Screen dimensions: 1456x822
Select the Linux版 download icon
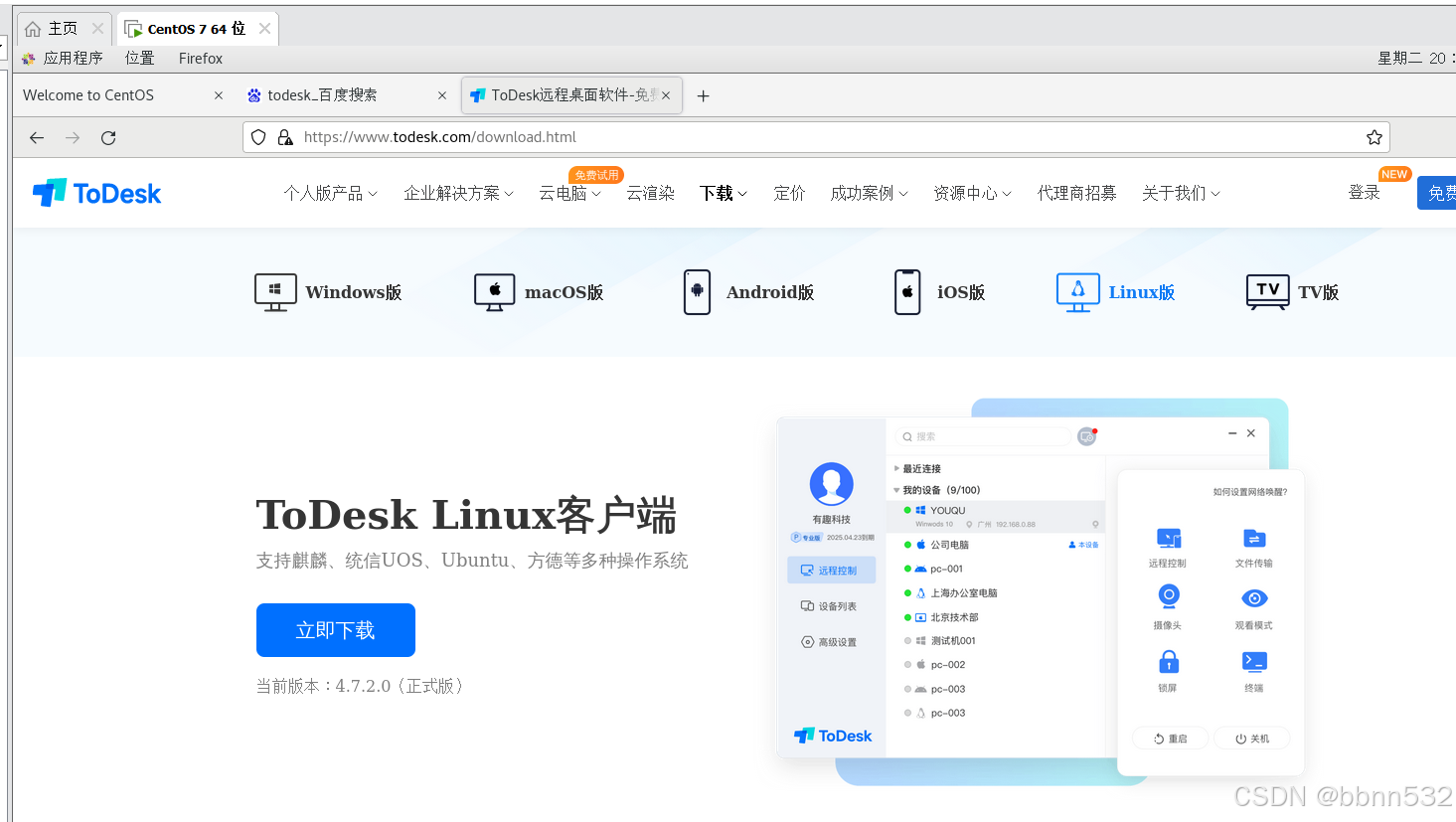pos(1076,291)
